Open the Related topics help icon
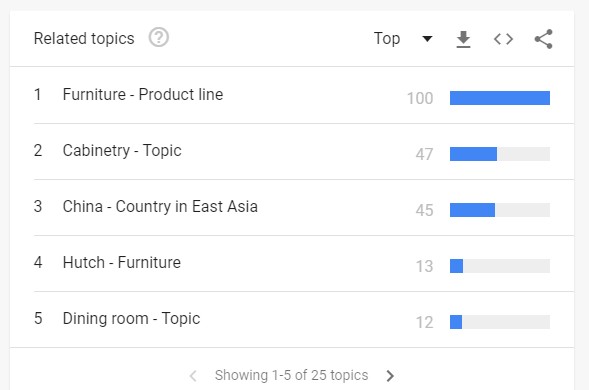This screenshot has width=589, height=390. tap(159, 38)
